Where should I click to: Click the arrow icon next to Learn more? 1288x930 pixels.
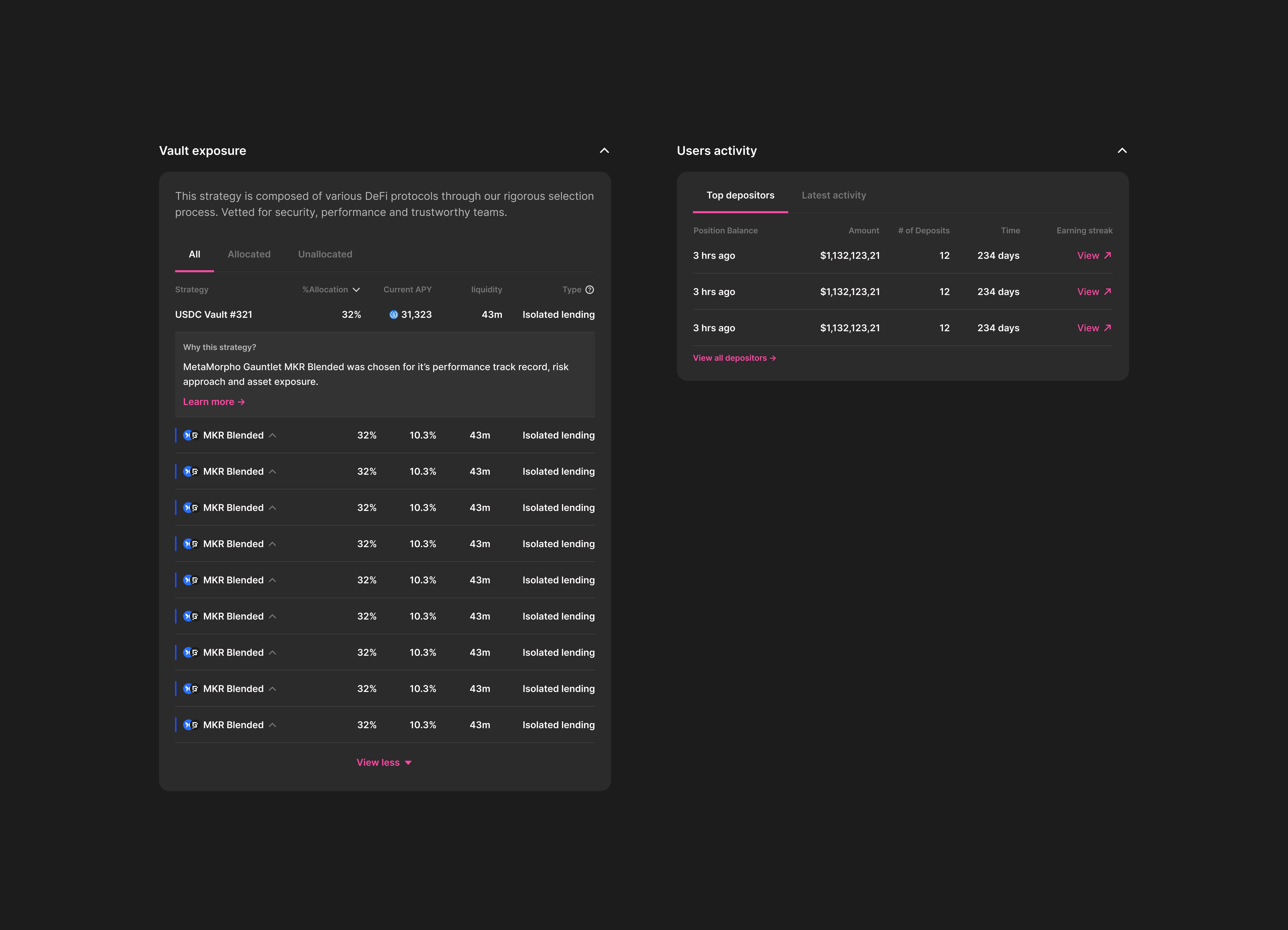coord(241,402)
